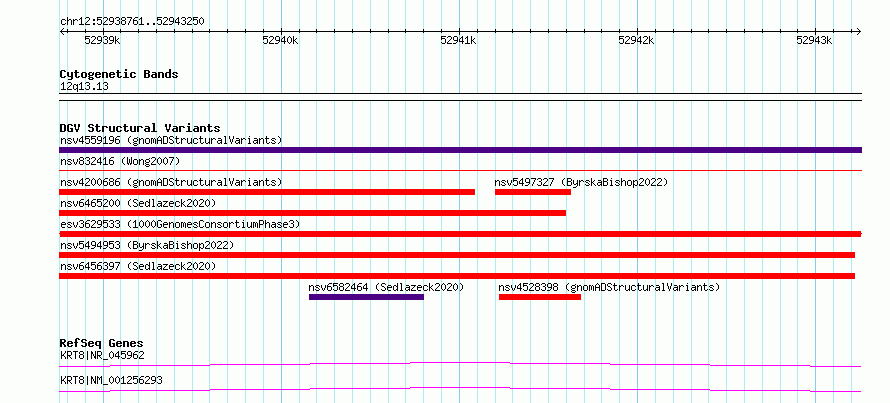
Task: Click the red bar under nsv6456397
Action: coord(457,276)
